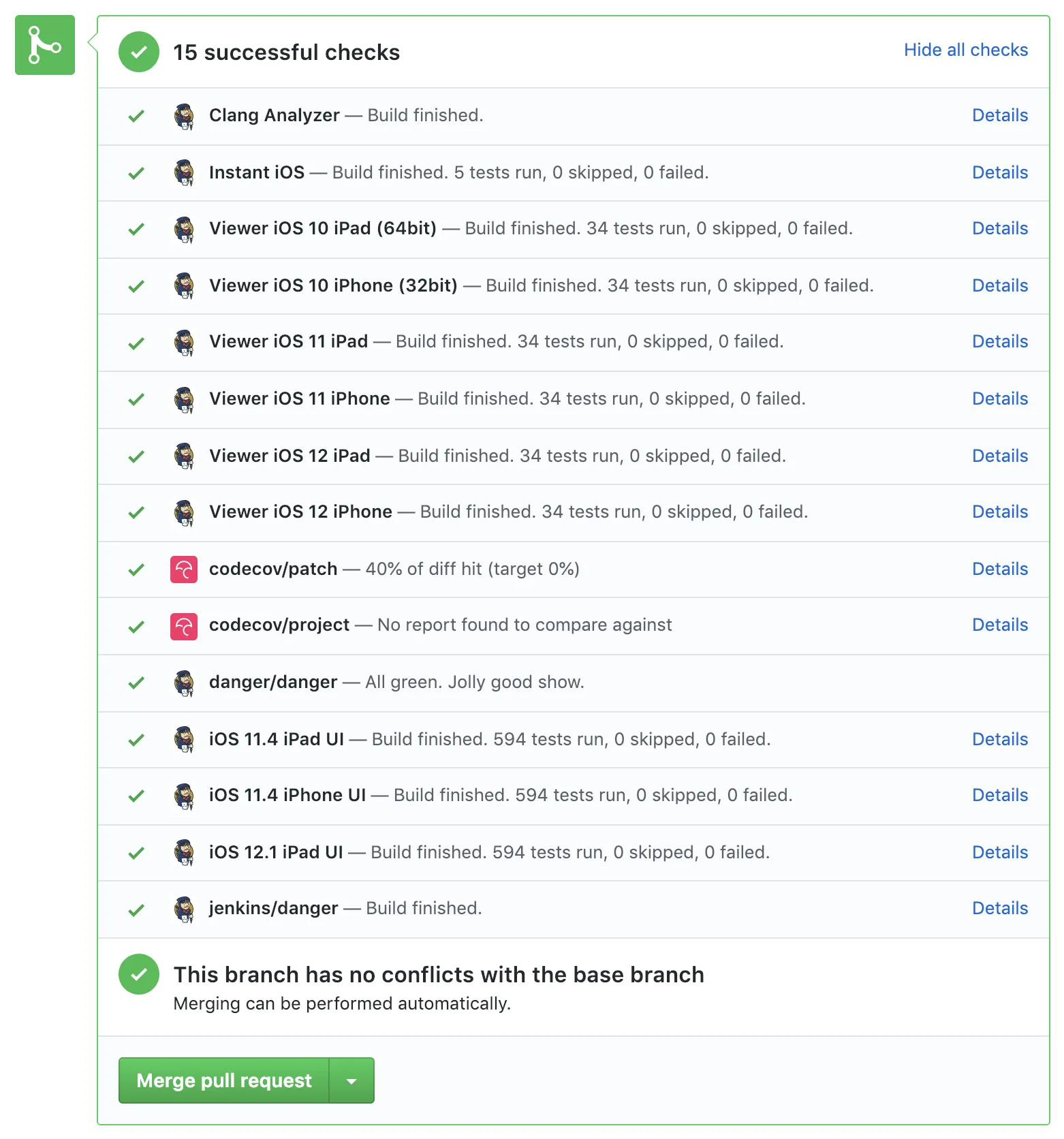This screenshot has width=1064, height=1139.
Task: Click the Codecov icon beside codecov/patch
Action: (x=184, y=569)
